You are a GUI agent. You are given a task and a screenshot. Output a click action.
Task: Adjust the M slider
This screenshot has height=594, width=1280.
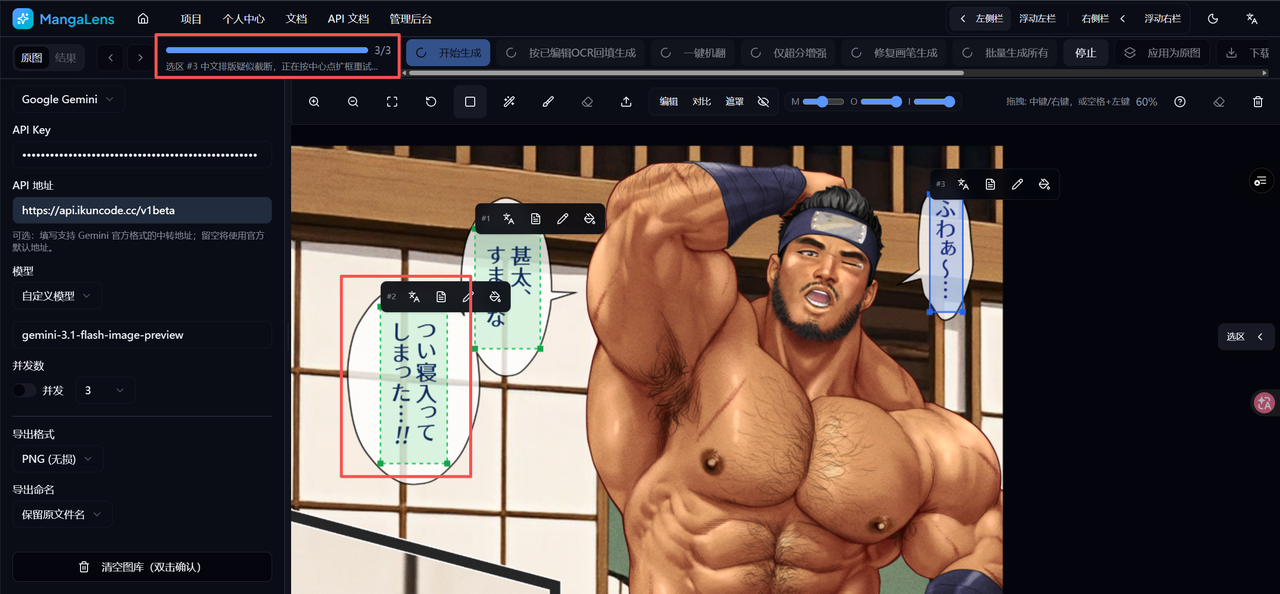tap(823, 102)
